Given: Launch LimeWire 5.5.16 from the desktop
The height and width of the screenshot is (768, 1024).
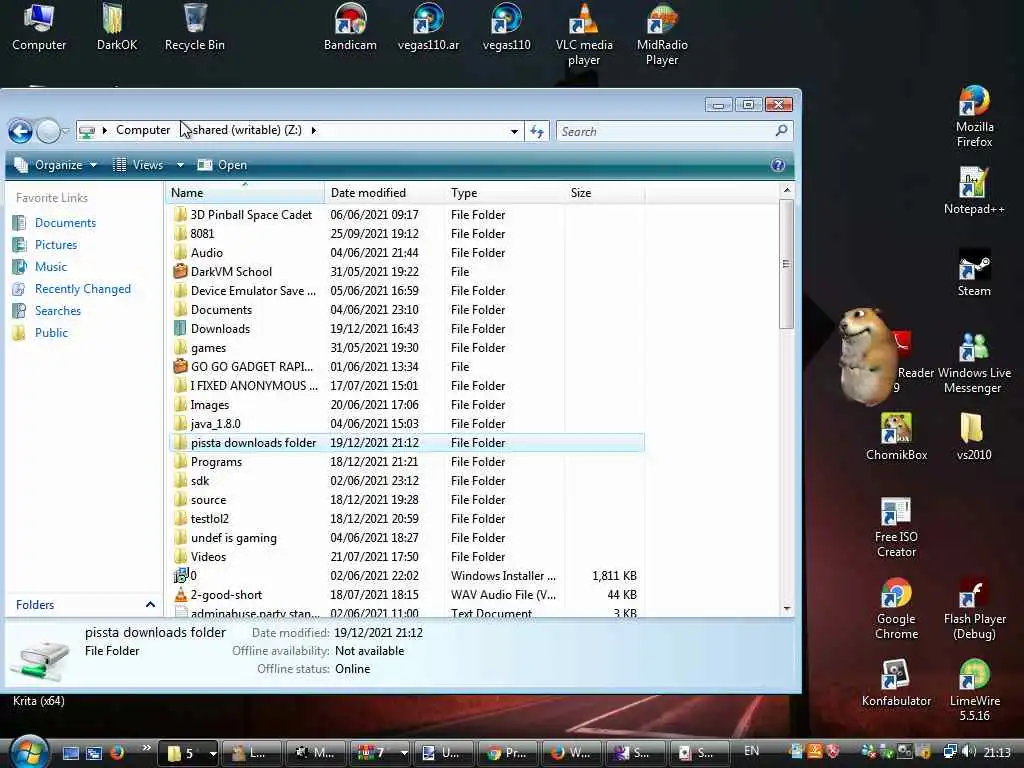Looking at the screenshot, I should [x=974, y=691].
